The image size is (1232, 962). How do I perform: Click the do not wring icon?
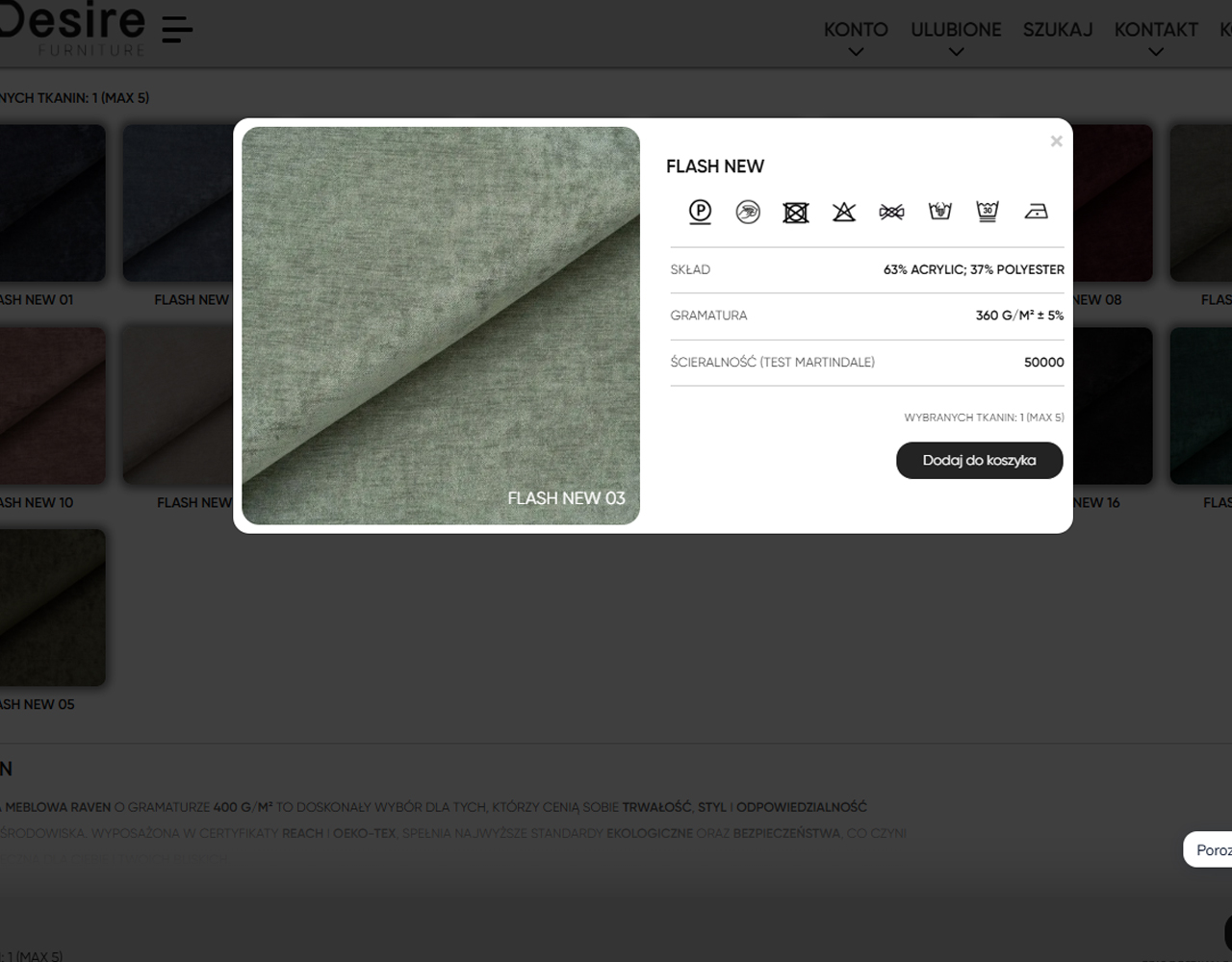[892, 212]
